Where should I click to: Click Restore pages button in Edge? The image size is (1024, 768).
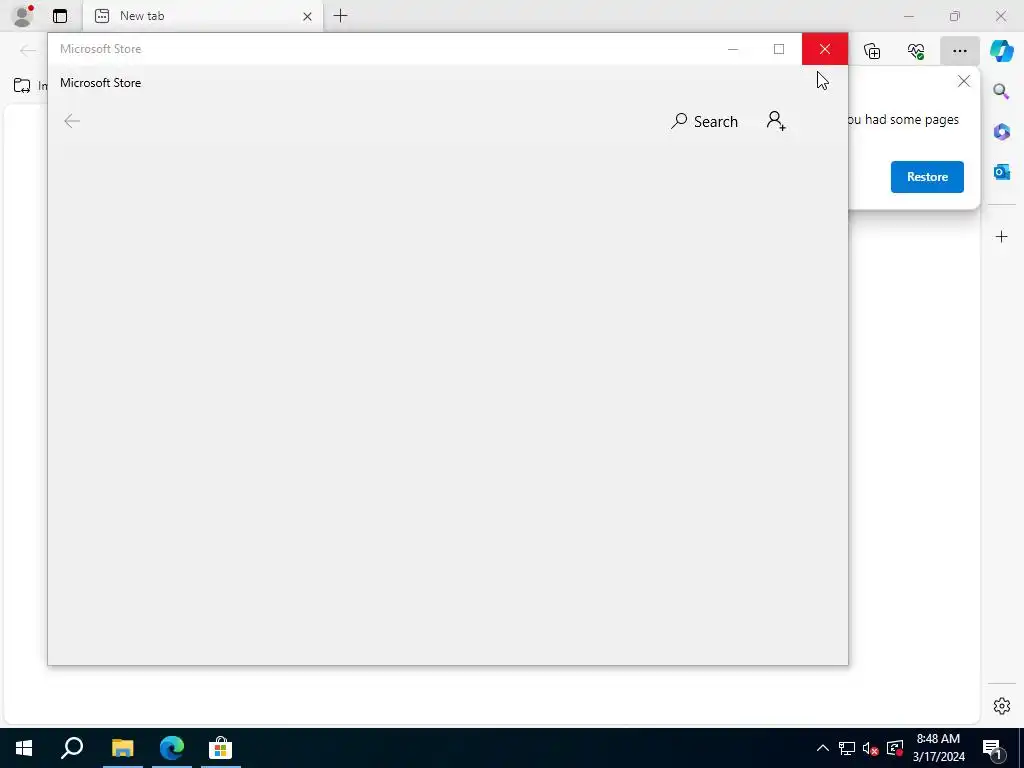(927, 177)
